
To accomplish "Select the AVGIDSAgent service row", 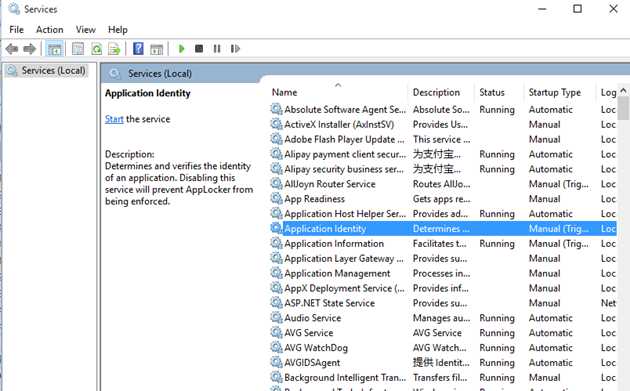I will click(443, 362).
